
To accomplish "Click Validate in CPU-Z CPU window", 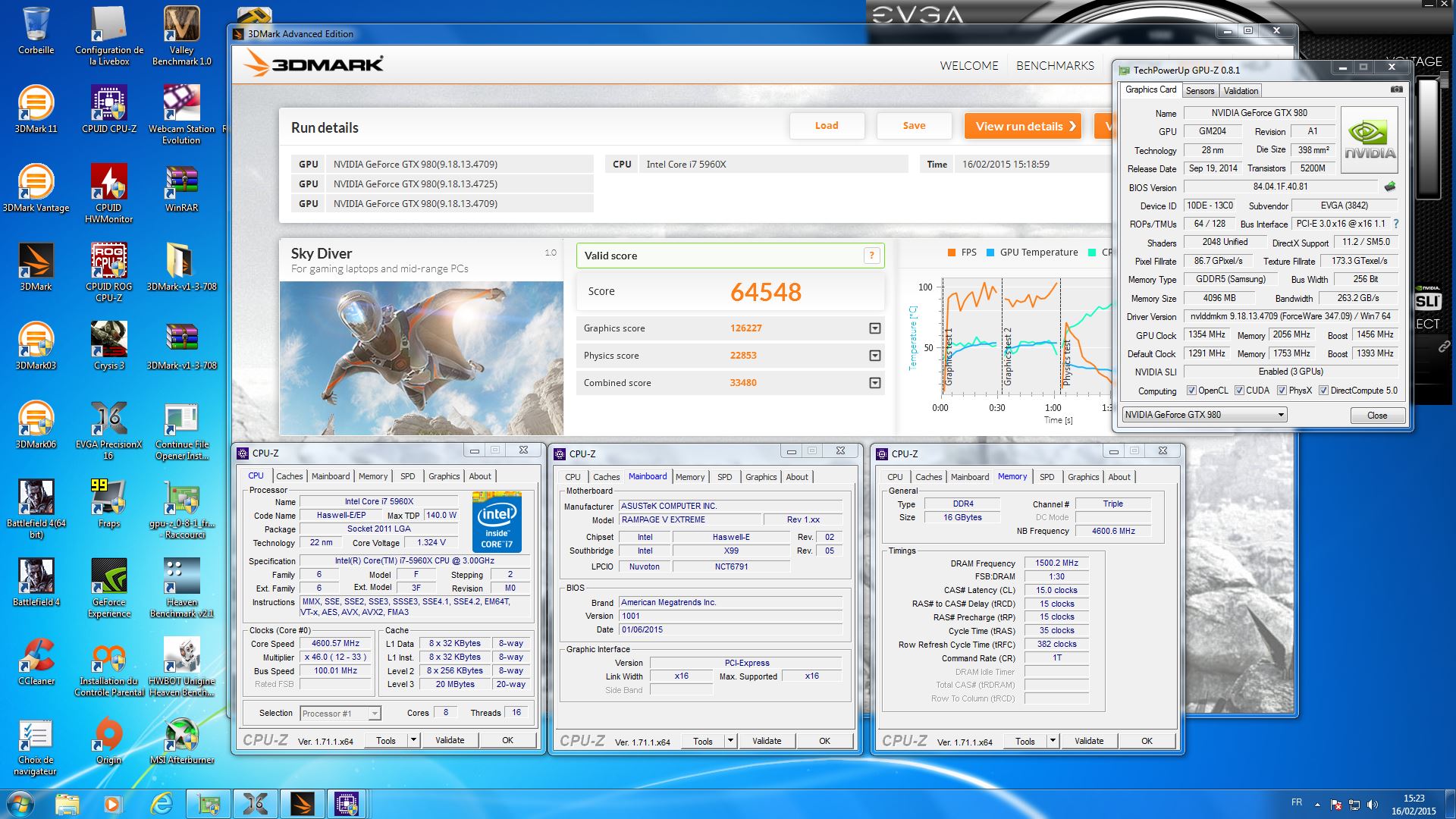I will 450,740.
